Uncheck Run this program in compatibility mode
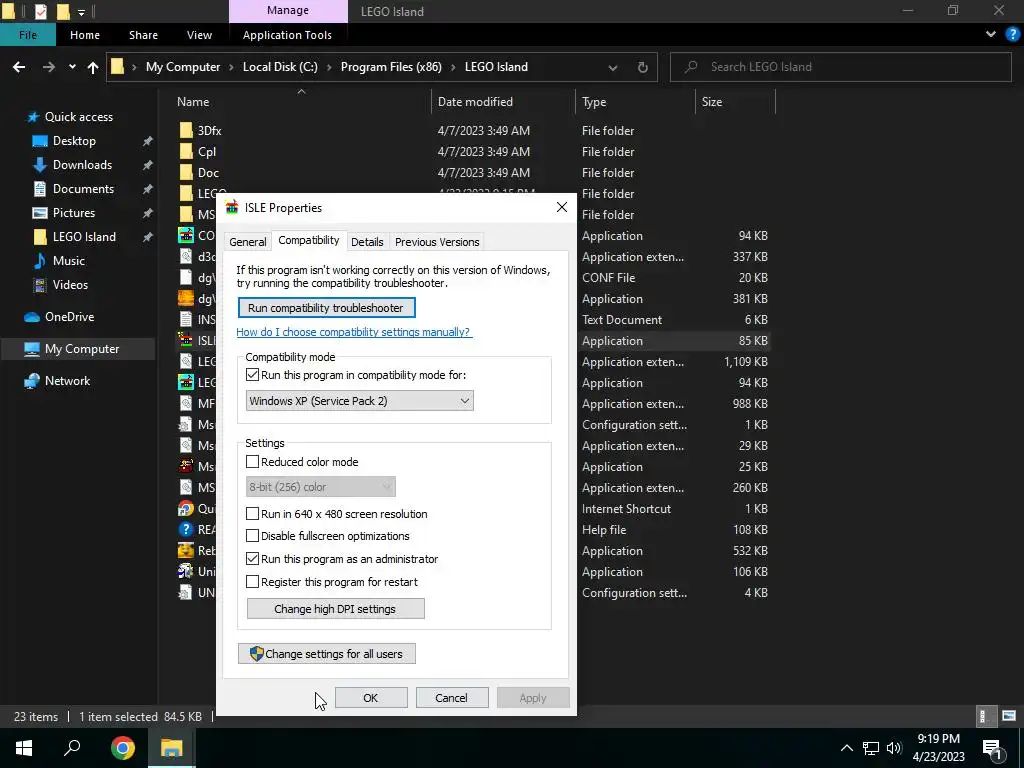This screenshot has width=1024, height=768. tap(252, 375)
